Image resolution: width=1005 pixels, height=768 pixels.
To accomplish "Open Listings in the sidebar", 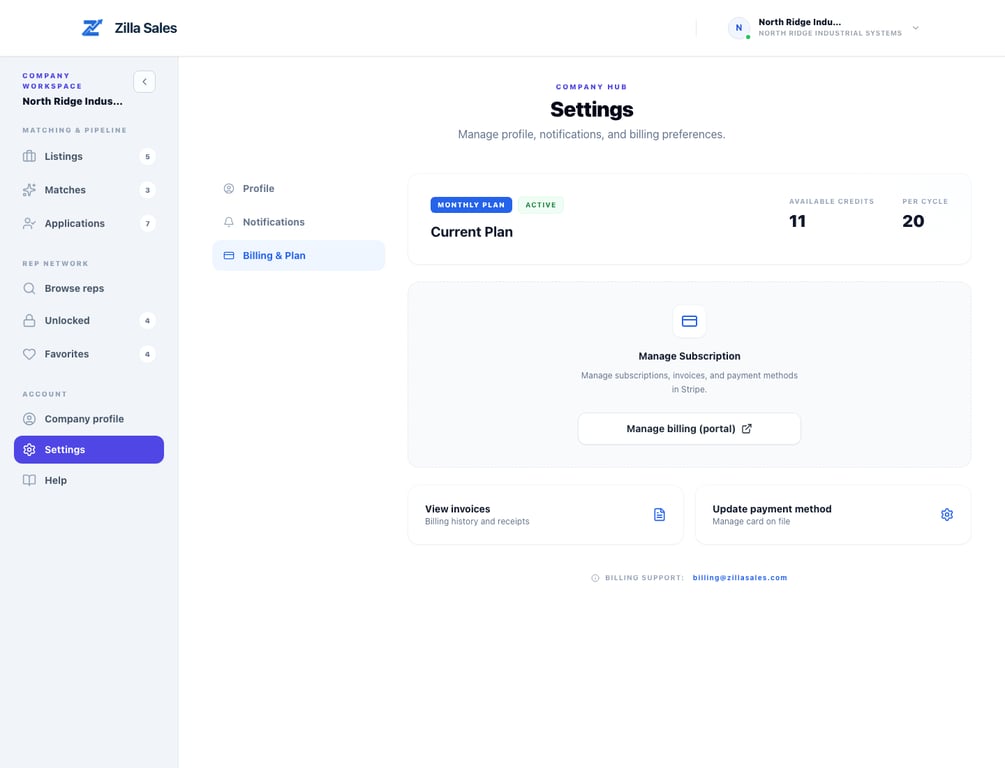I will 88,156.
